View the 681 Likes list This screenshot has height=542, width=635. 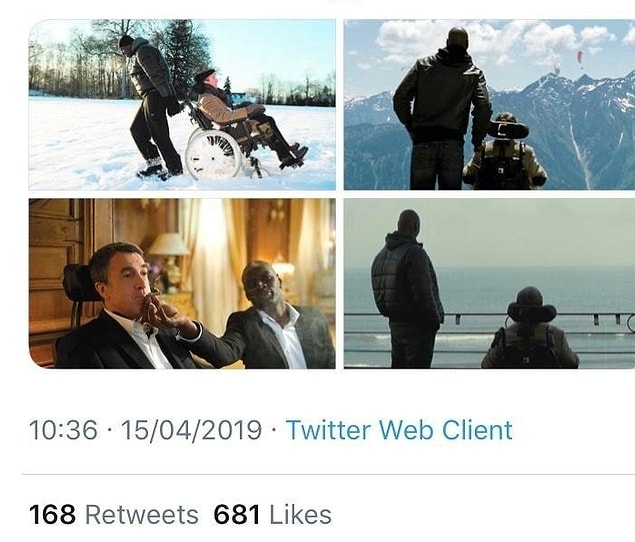273,515
